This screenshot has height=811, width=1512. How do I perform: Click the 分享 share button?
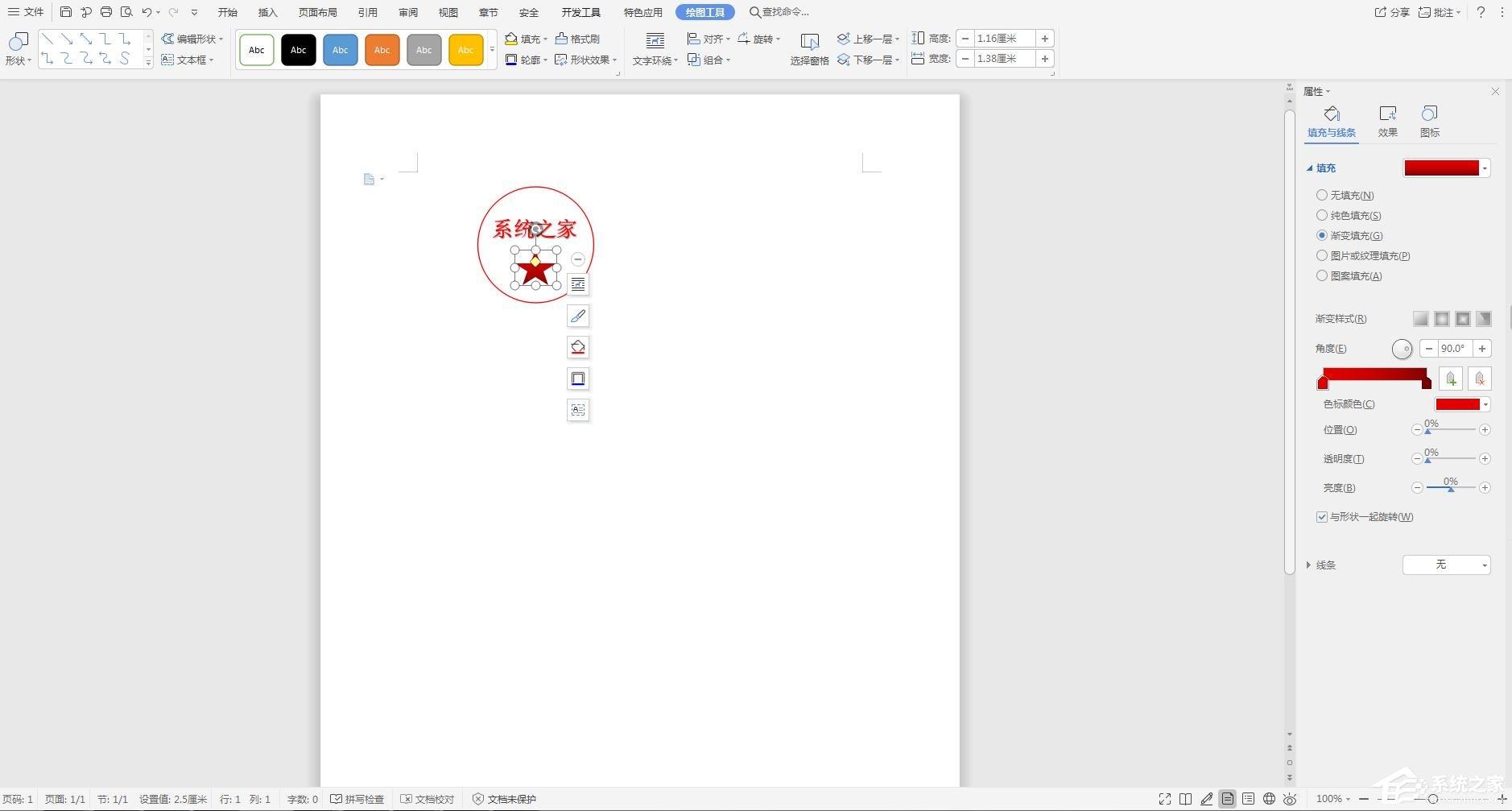(1391, 11)
